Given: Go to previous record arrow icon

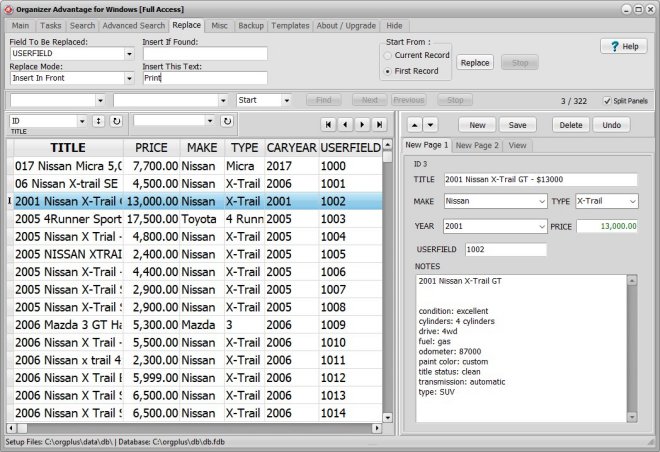Looking at the screenshot, I should pyautogui.click(x=345, y=125).
